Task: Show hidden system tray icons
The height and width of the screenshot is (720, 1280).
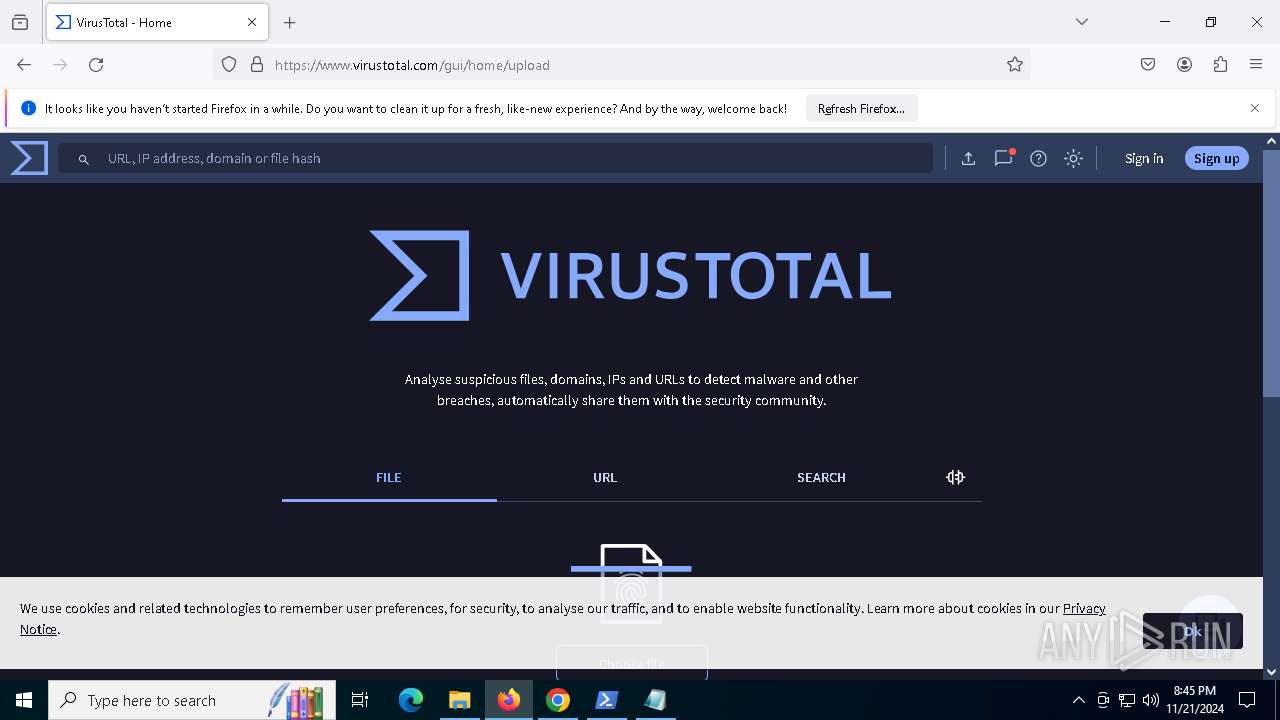Action: point(1078,700)
